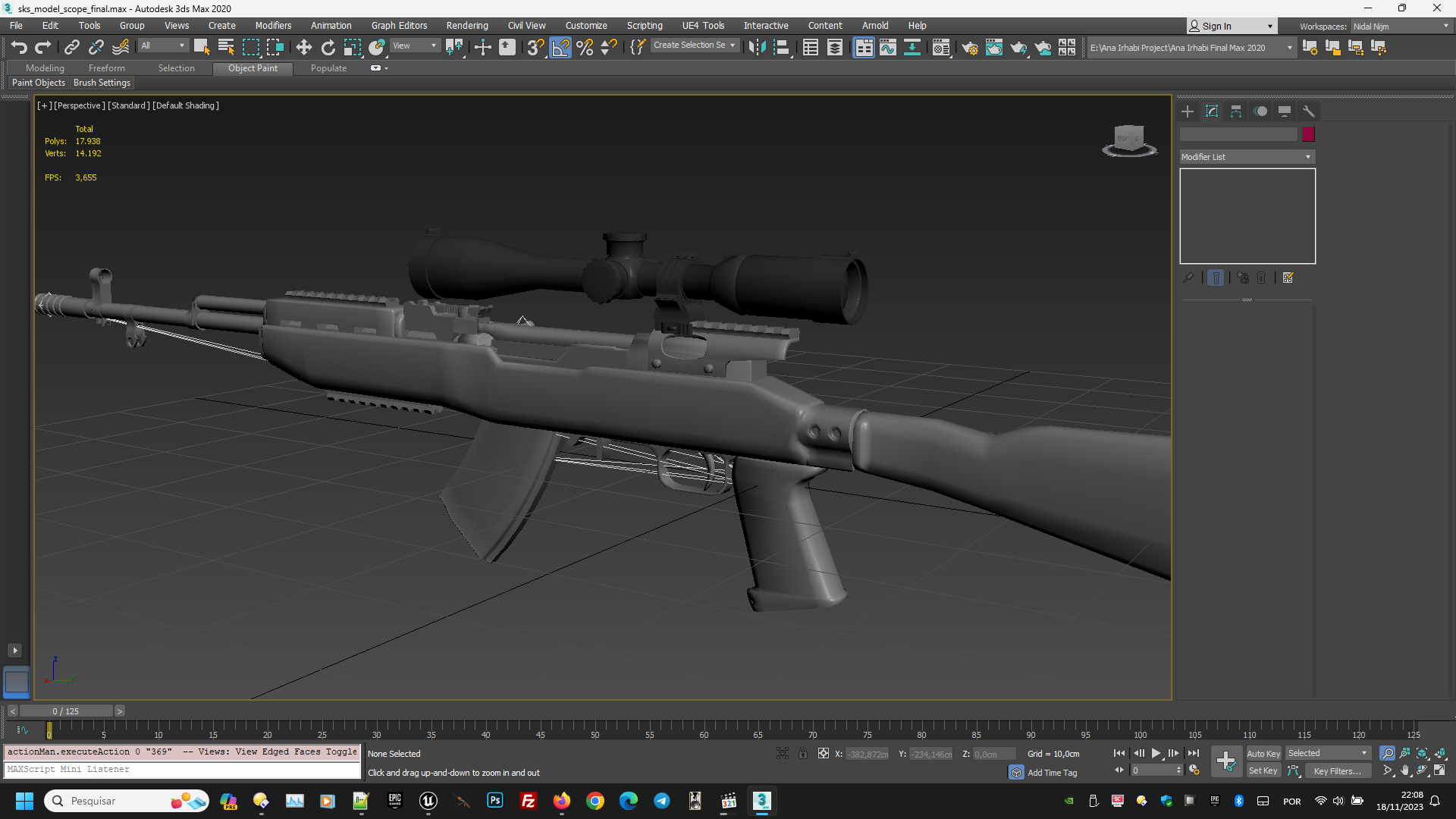Activate the Unlink Selection tool
The image size is (1456, 819).
tap(96, 47)
